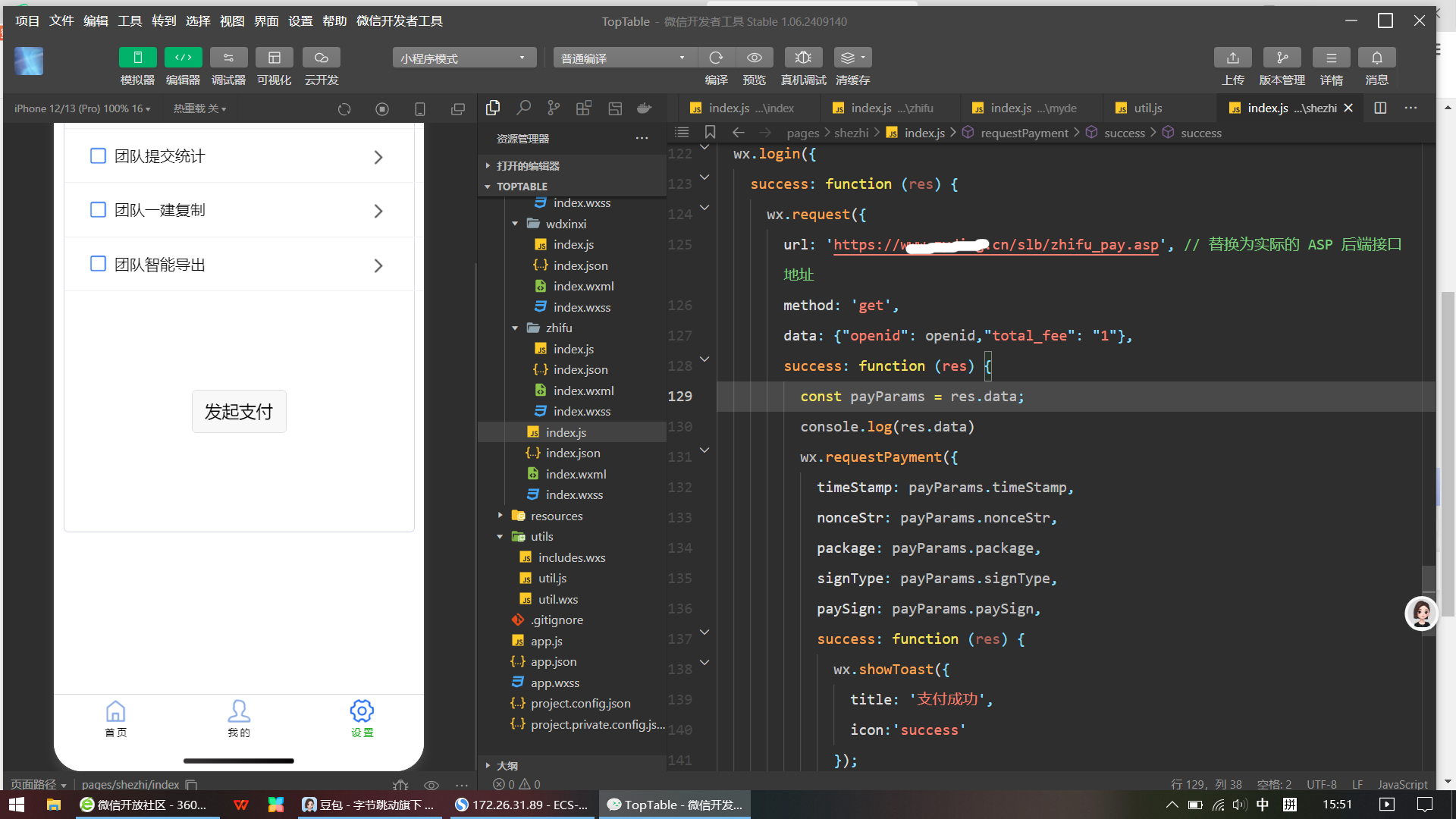1456x819 pixels.
Task: Open the clear cache layers icon
Action: [852, 58]
